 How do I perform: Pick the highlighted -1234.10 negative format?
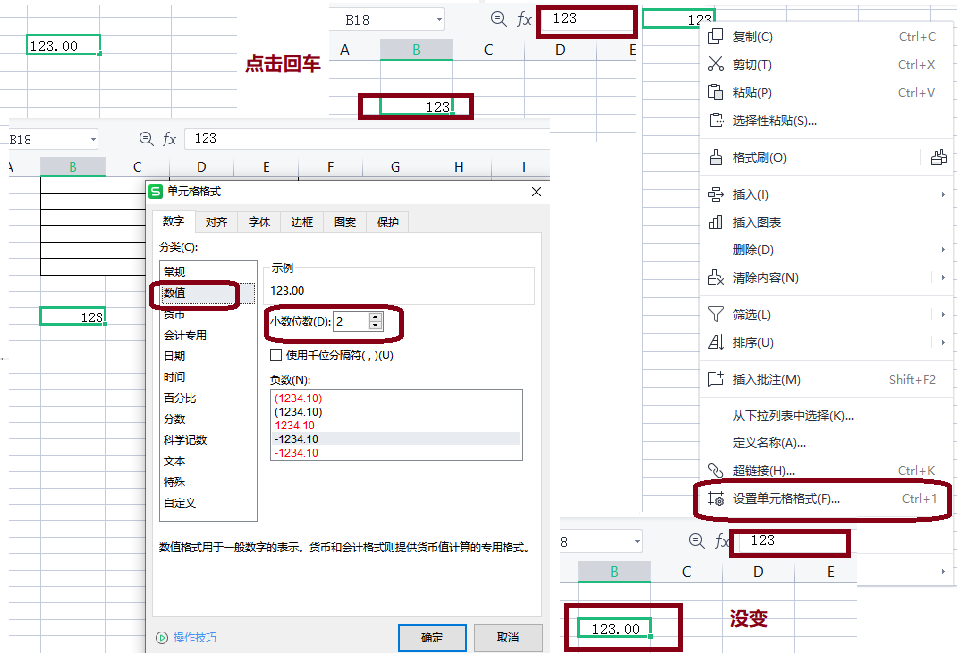pos(396,439)
